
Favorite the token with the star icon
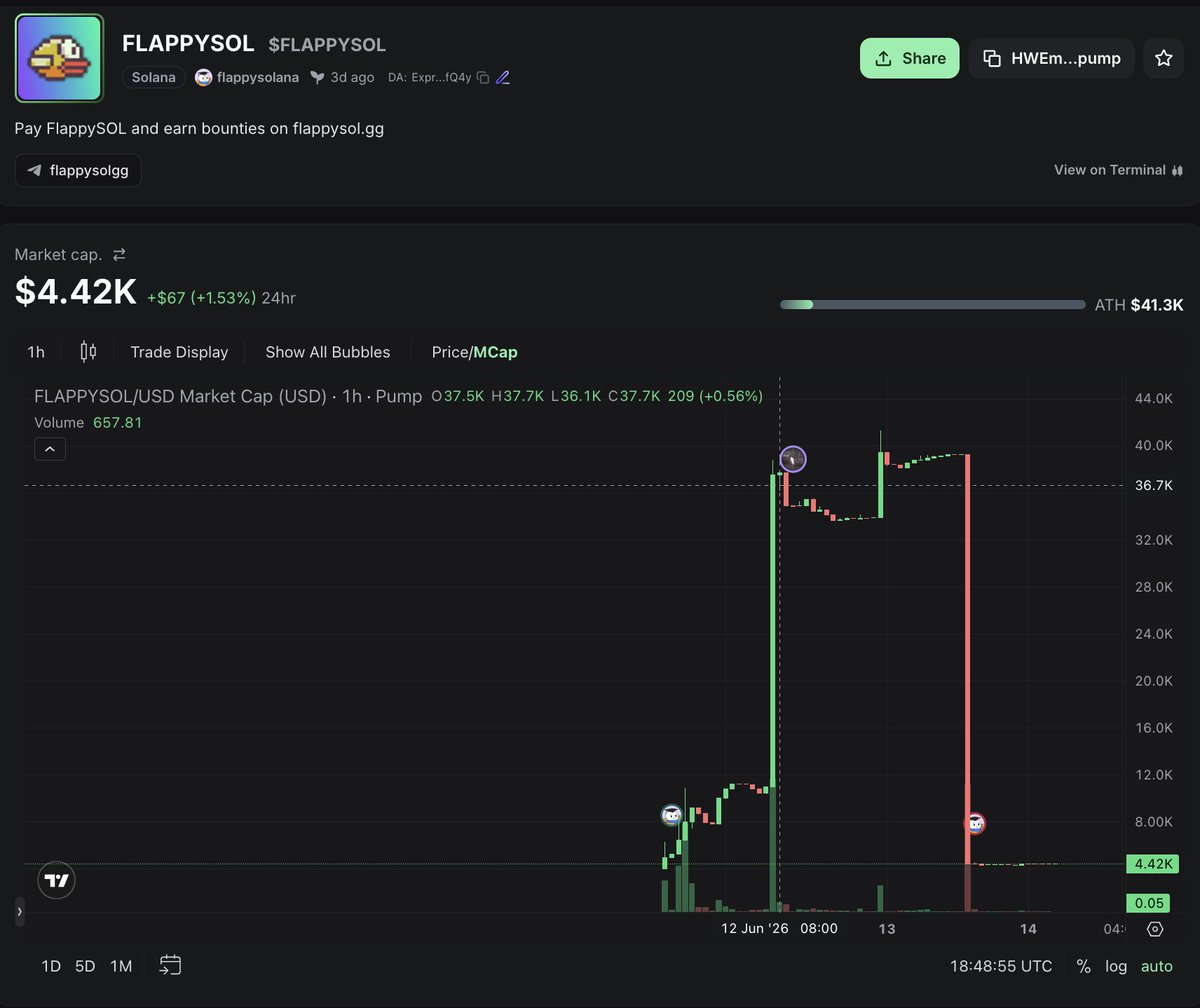click(x=1163, y=58)
